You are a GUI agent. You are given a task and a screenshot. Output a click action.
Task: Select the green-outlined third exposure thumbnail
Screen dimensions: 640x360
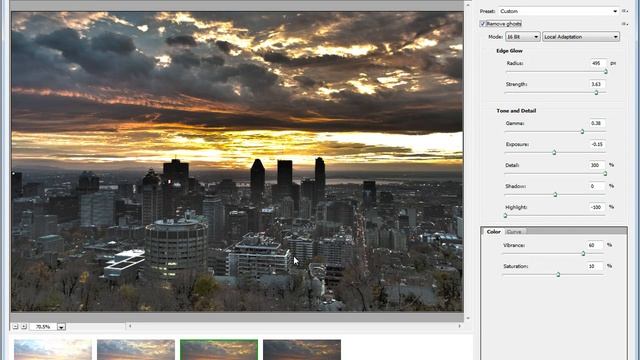point(219,350)
